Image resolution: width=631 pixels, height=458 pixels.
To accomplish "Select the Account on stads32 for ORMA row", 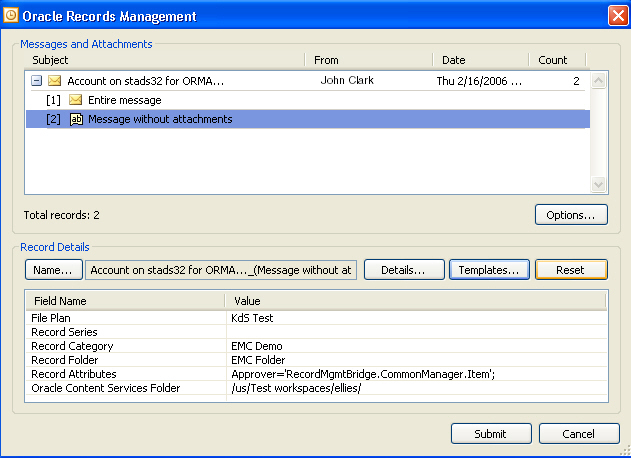I will click(x=308, y=81).
